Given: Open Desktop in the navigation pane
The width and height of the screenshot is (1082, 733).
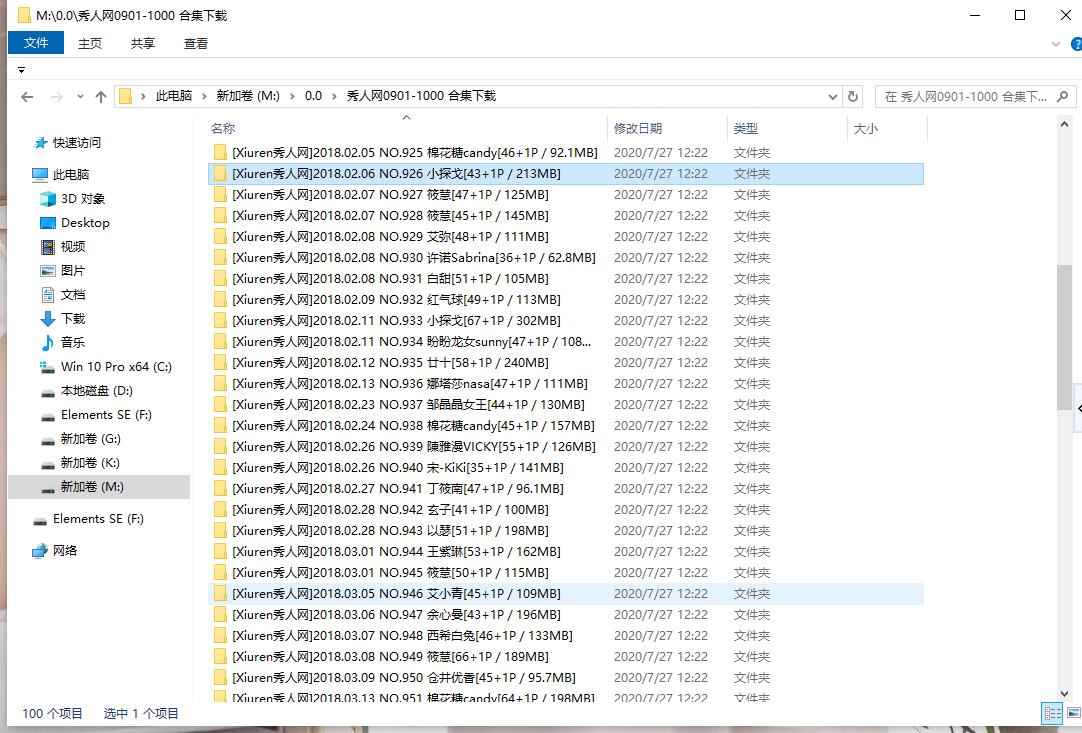Looking at the screenshot, I should (85, 223).
